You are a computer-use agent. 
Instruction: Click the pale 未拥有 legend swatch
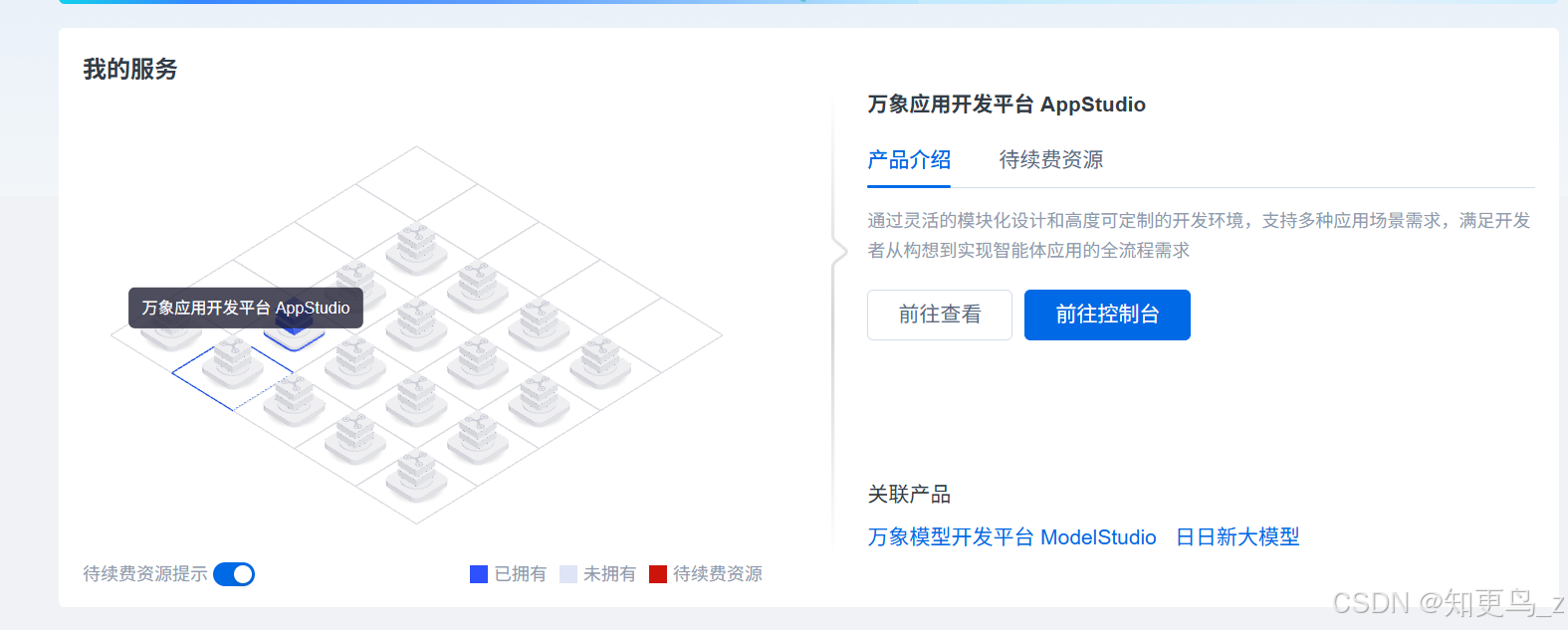(568, 574)
